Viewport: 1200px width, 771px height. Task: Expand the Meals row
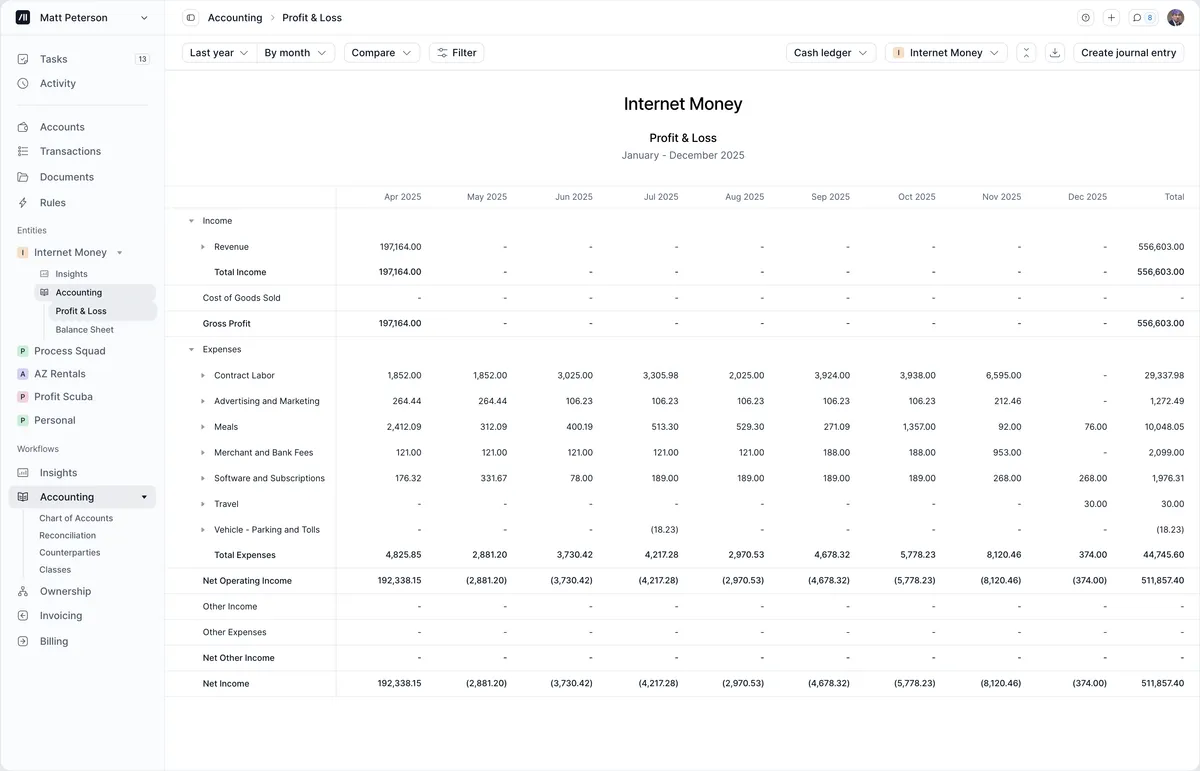point(203,427)
